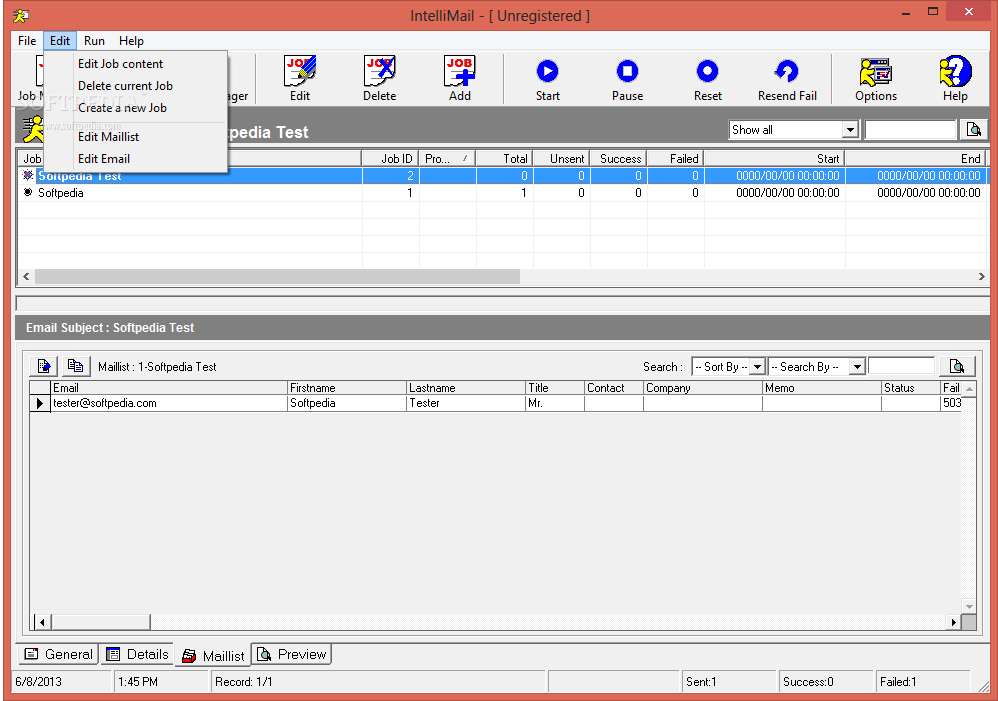
Task: Click the Tester lastname cell
Action: coord(466,403)
